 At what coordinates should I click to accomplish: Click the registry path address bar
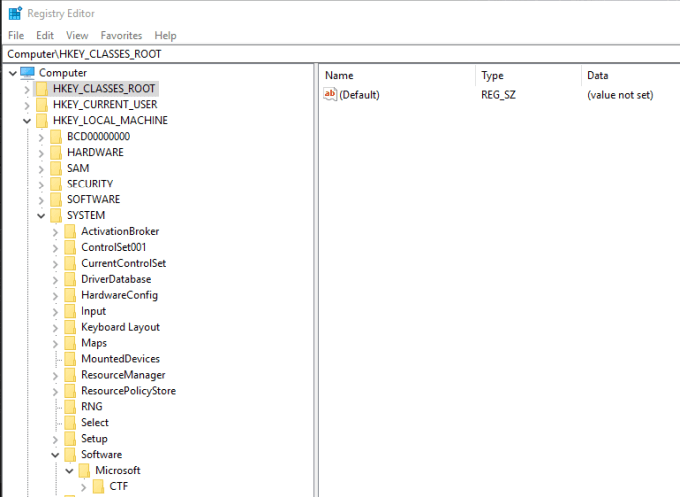[x=341, y=54]
